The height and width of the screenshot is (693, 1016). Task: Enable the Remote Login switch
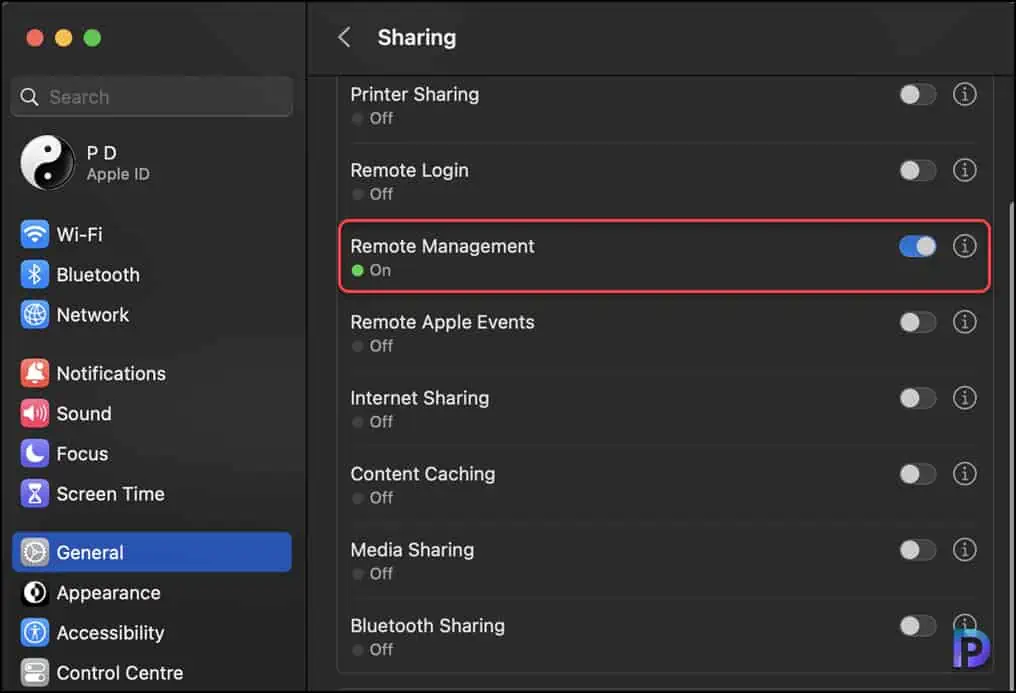click(918, 170)
